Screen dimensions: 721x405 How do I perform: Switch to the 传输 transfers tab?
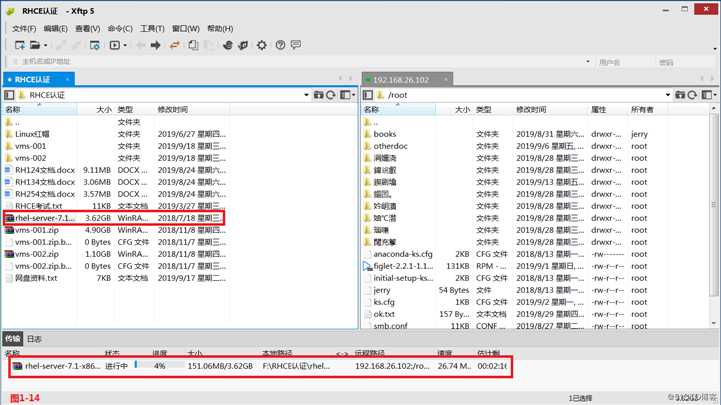point(12,339)
